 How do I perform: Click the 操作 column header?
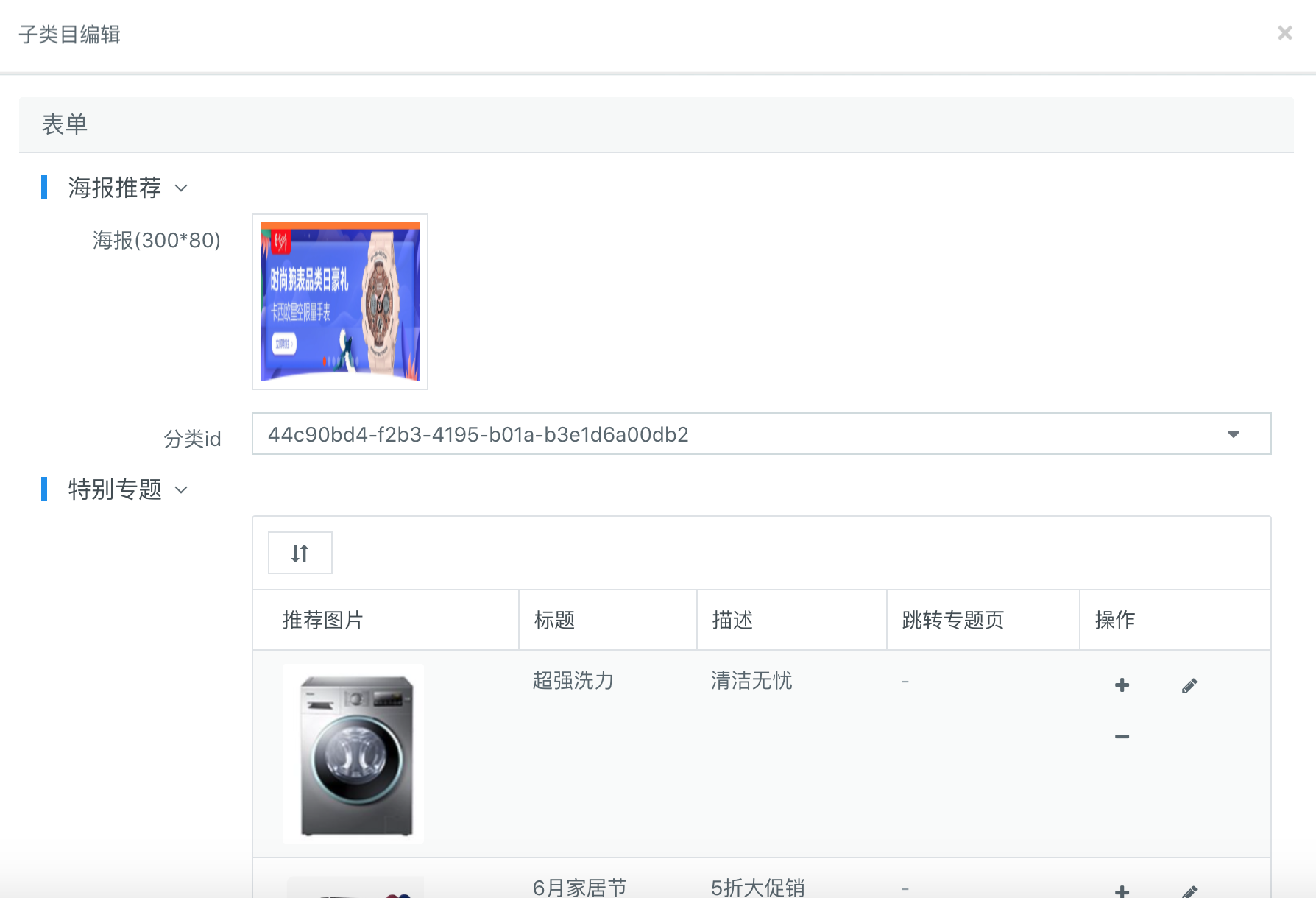(x=1114, y=621)
